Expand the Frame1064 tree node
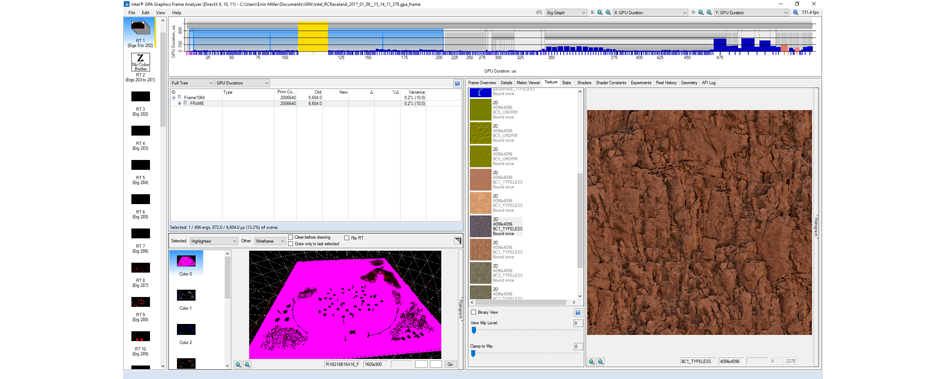This screenshot has height=379, width=947. coord(174,97)
